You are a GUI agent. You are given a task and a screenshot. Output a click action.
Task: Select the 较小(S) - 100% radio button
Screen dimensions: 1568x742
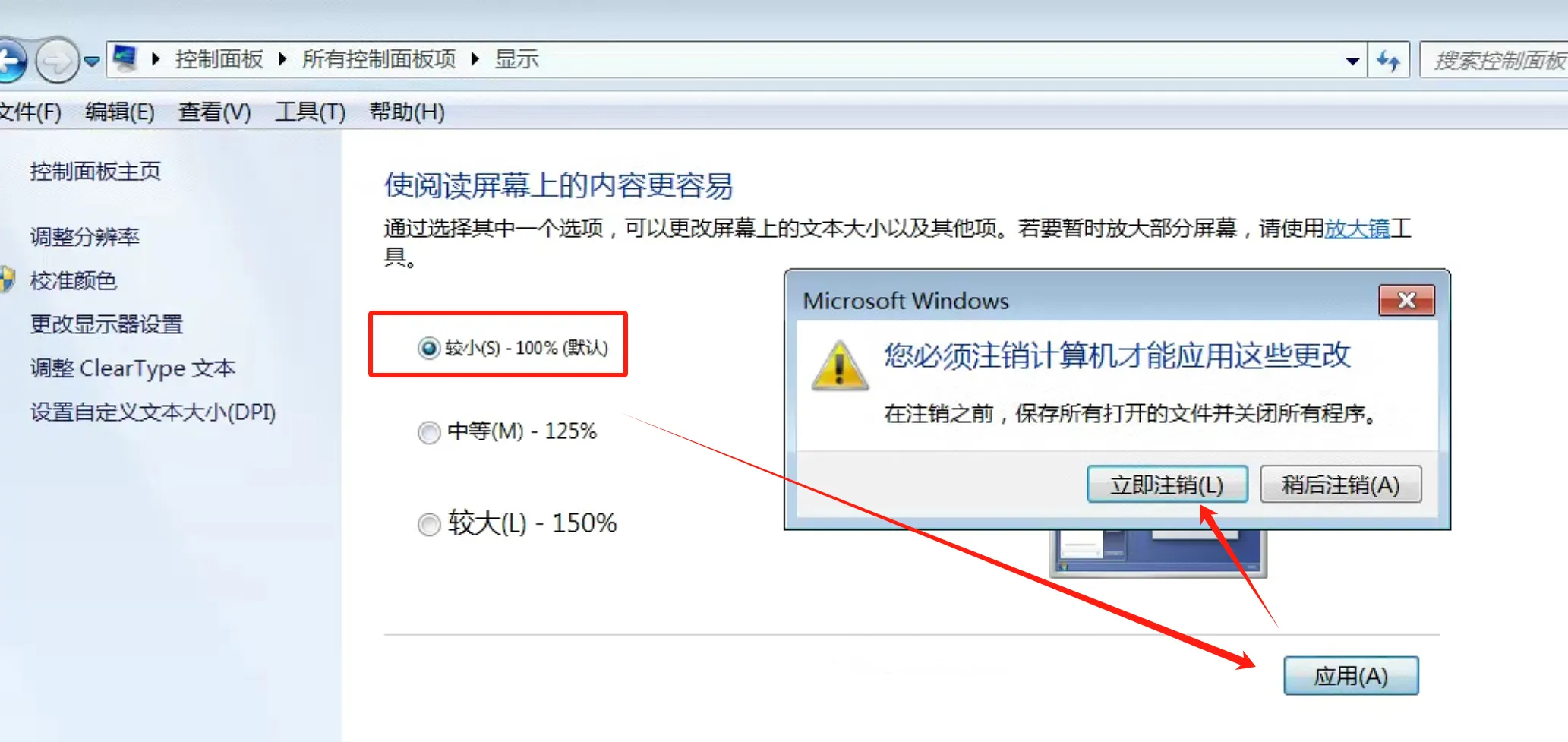[429, 348]
